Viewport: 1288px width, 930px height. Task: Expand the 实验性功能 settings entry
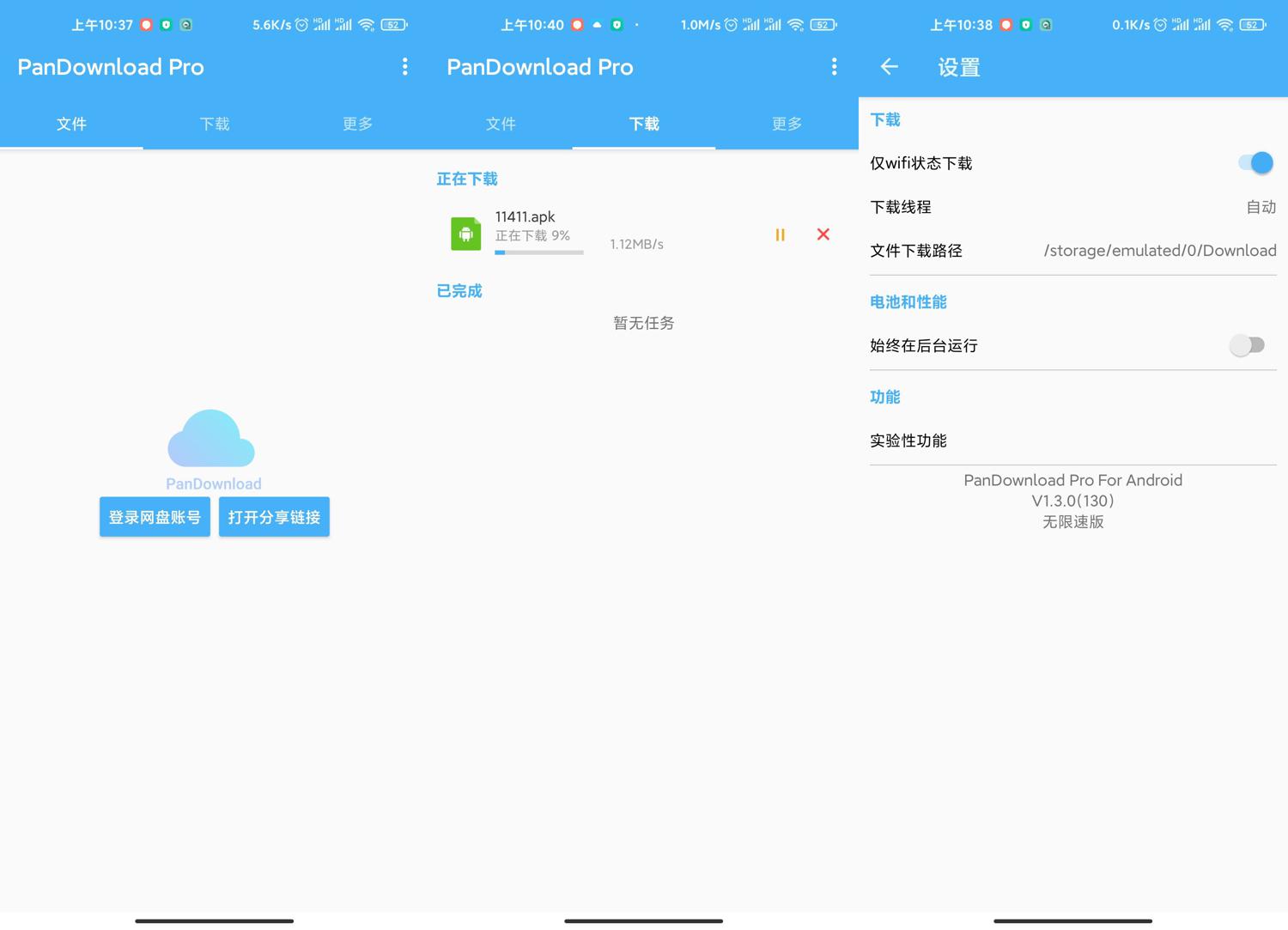[908, 441]
